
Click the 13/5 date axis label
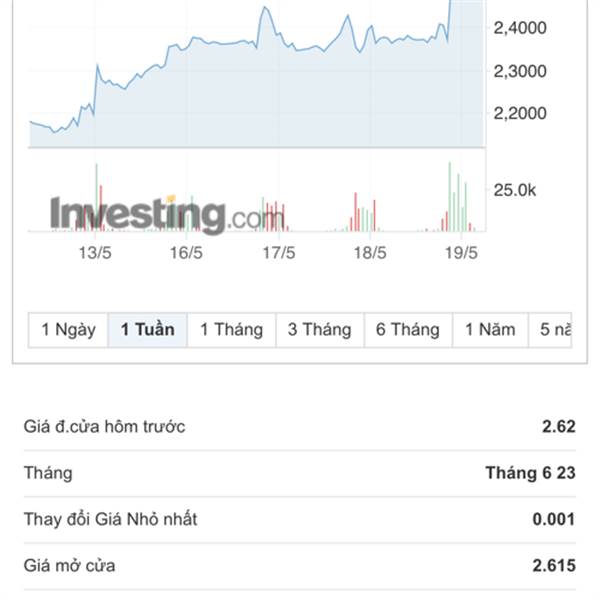[94, 254]
